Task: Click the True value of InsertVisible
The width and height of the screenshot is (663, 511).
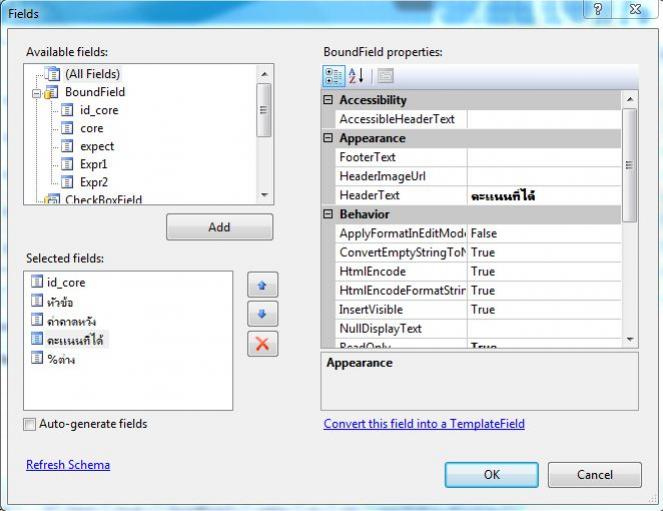Action: coord(483,309)
